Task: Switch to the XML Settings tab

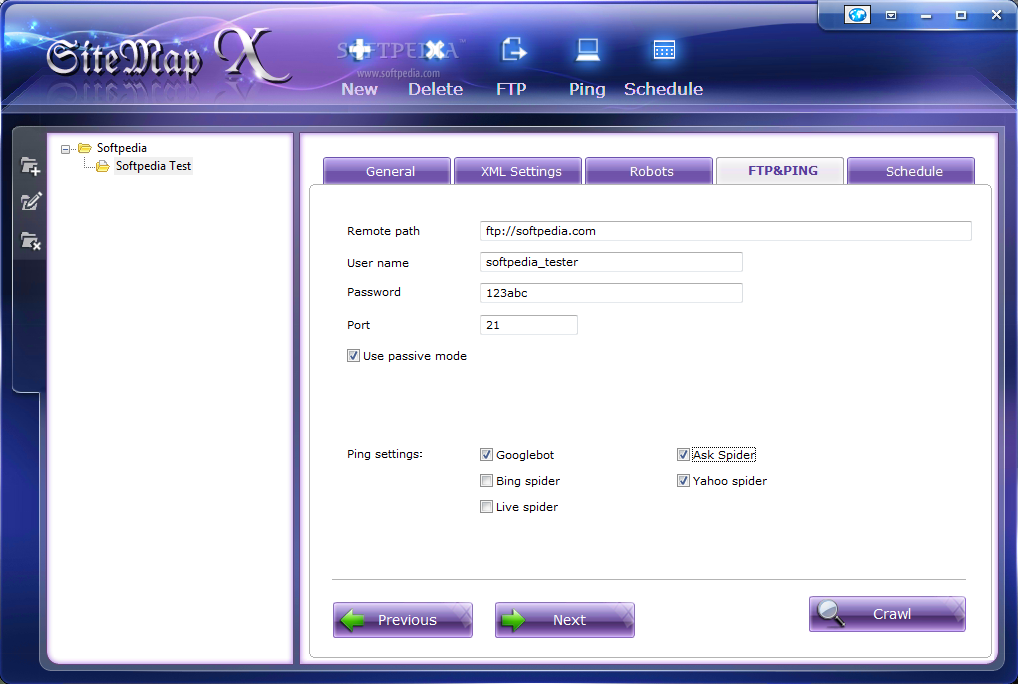Action: 518,171
